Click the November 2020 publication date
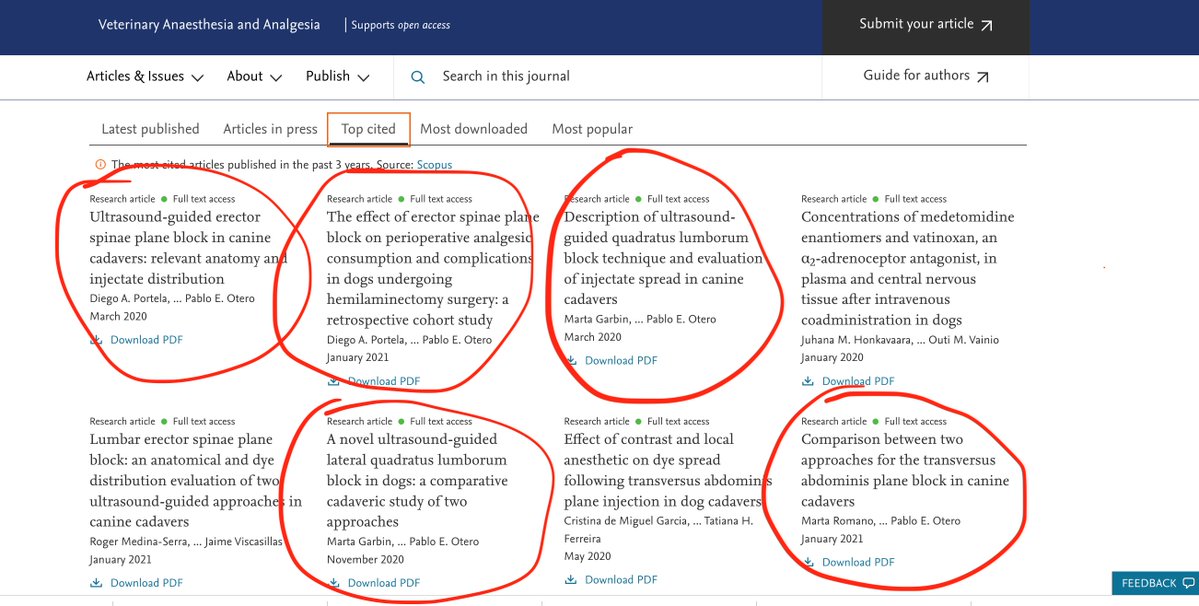Image resolution: width=1199 pixels, height=606 pixels. [365, 559]
